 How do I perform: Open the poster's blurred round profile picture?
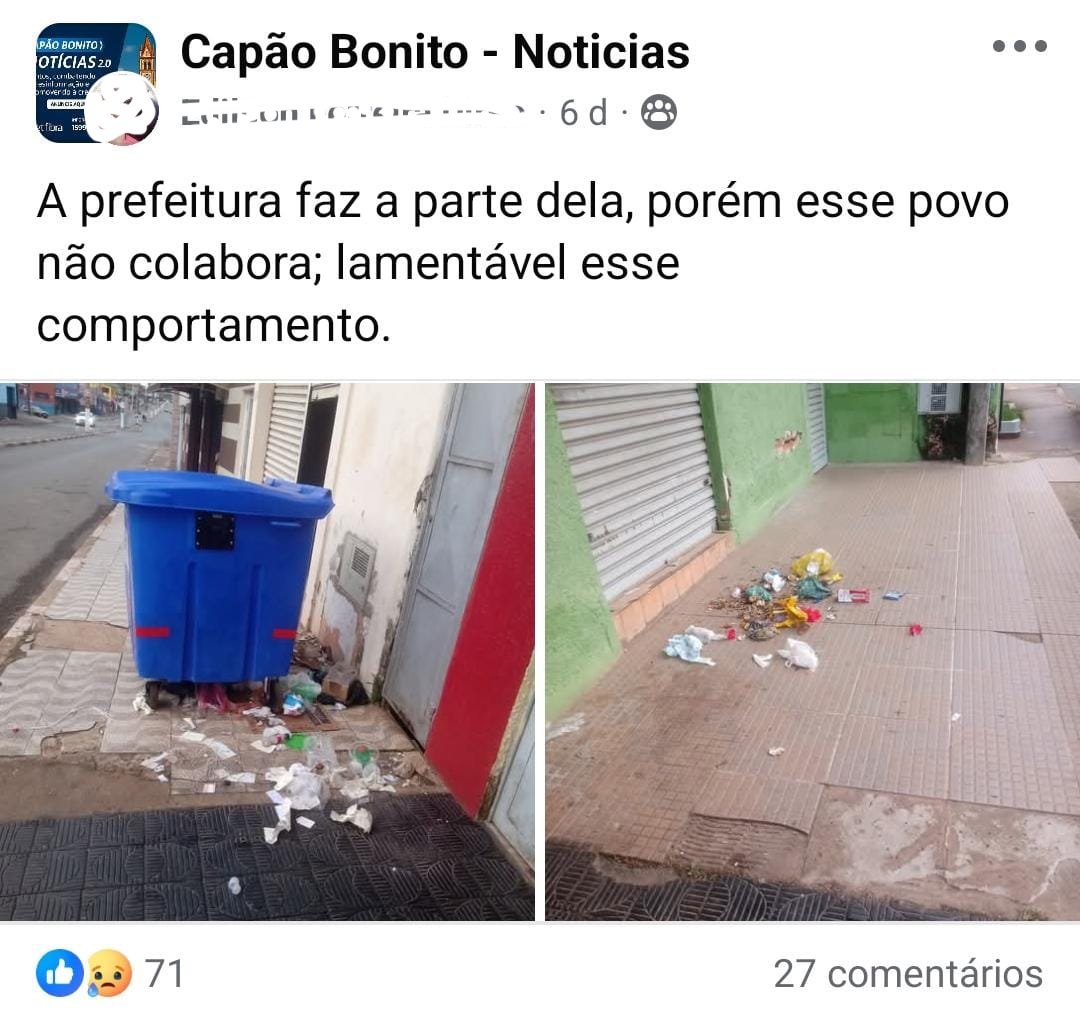(125, 110)
